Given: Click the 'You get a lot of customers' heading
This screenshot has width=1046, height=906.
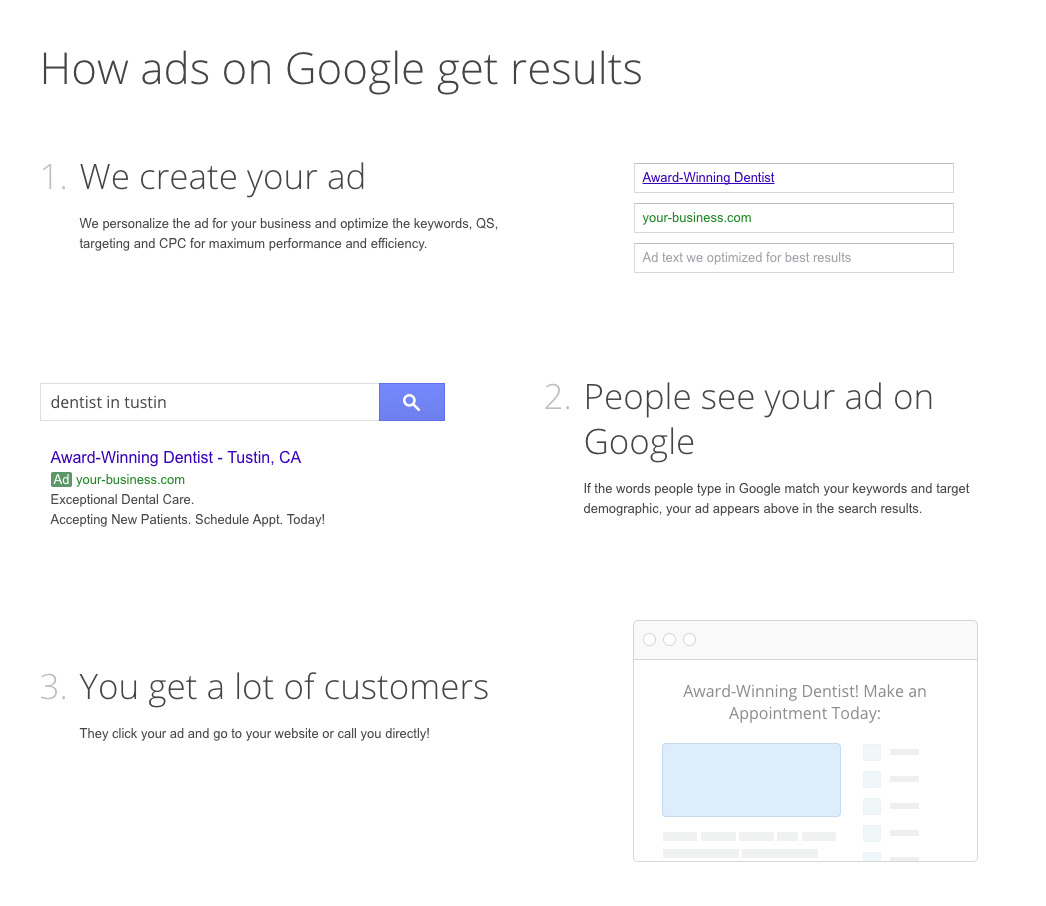Looking at the screenshot, I should (x=284, y=687).
